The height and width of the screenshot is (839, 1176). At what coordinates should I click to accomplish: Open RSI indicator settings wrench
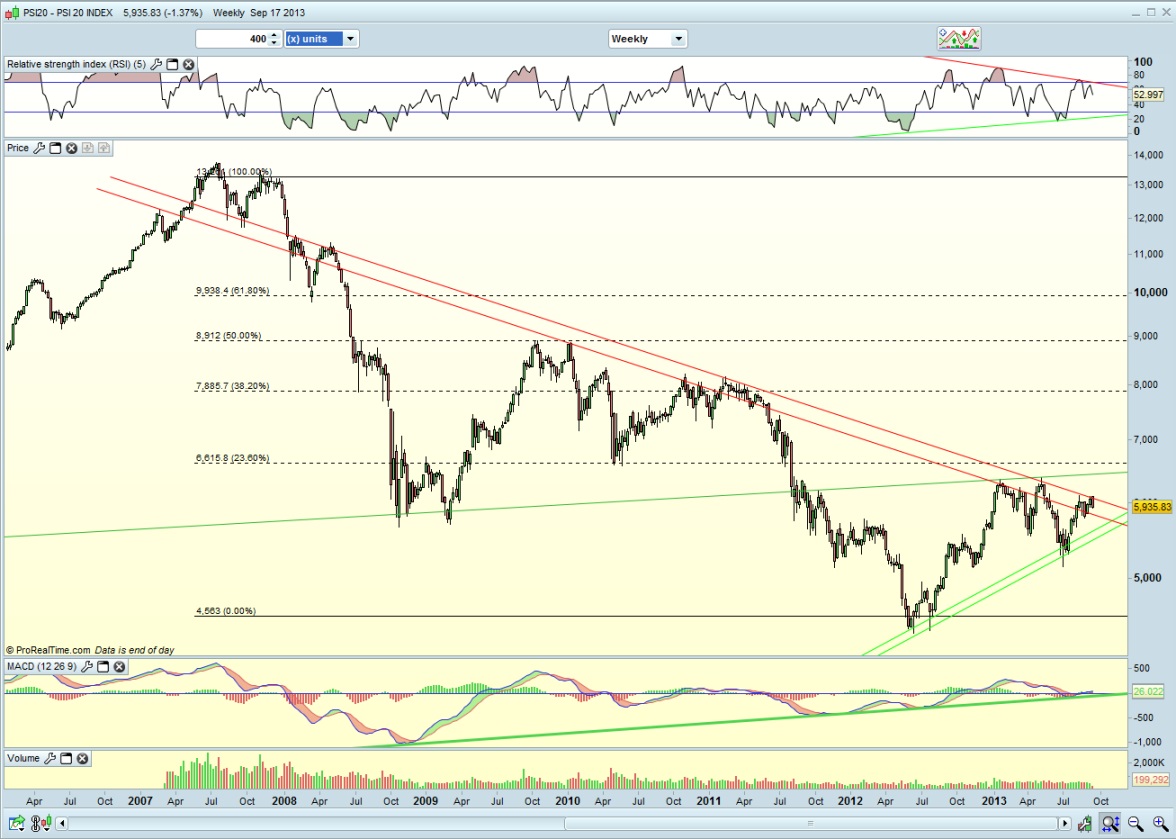click(156, 64)
